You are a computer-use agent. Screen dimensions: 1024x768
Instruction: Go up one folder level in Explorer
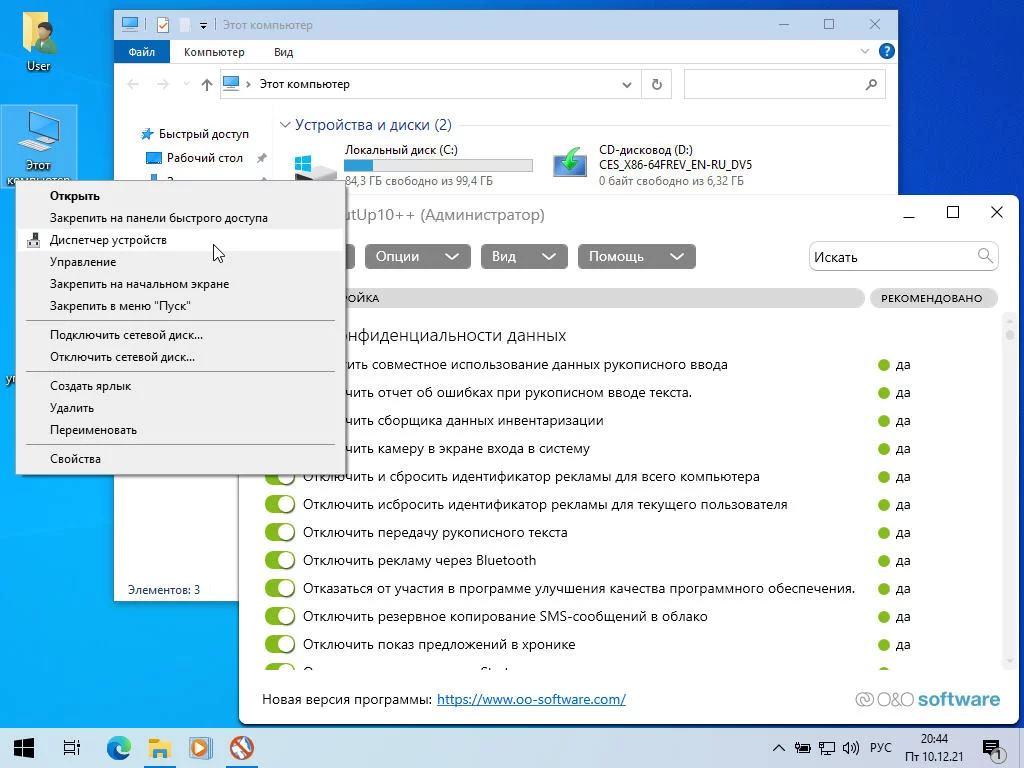[206, 84]
